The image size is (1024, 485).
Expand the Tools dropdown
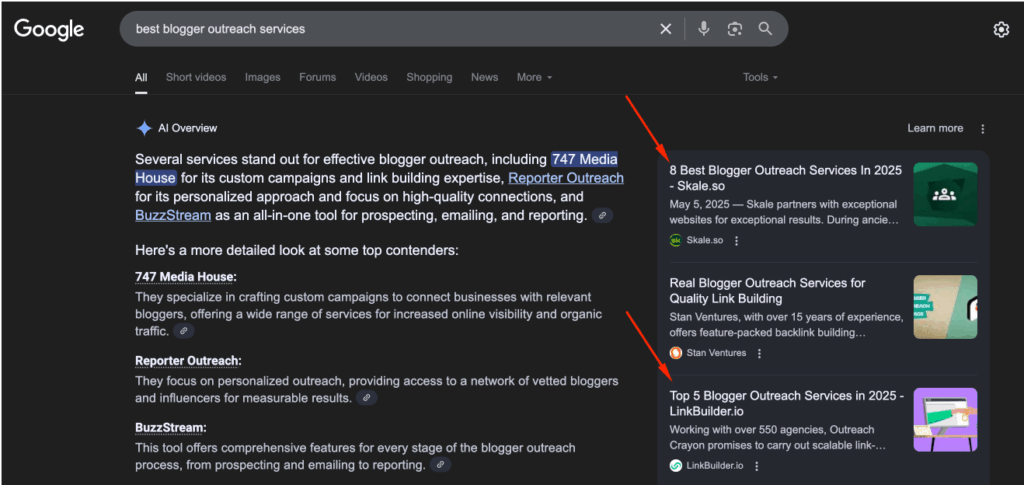pos(760,77)
